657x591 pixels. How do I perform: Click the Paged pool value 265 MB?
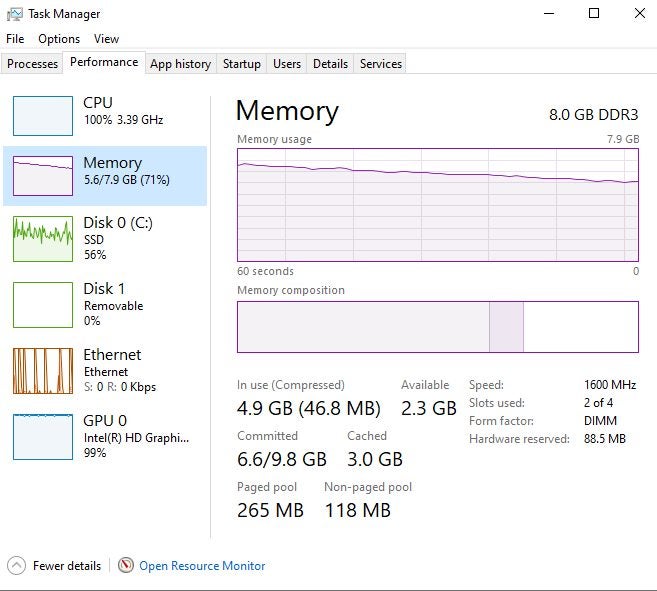(x=270, y=511)
